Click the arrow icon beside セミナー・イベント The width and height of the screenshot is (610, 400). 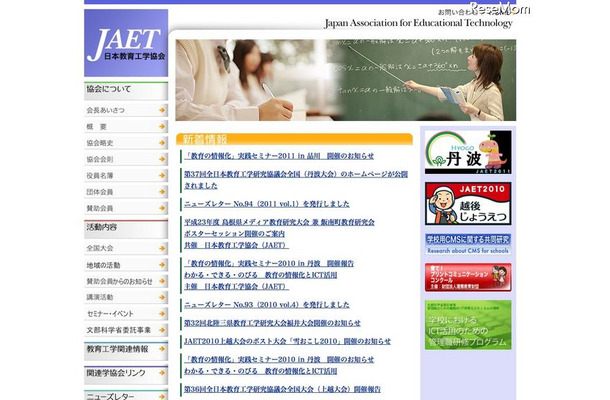pos(162,314)
